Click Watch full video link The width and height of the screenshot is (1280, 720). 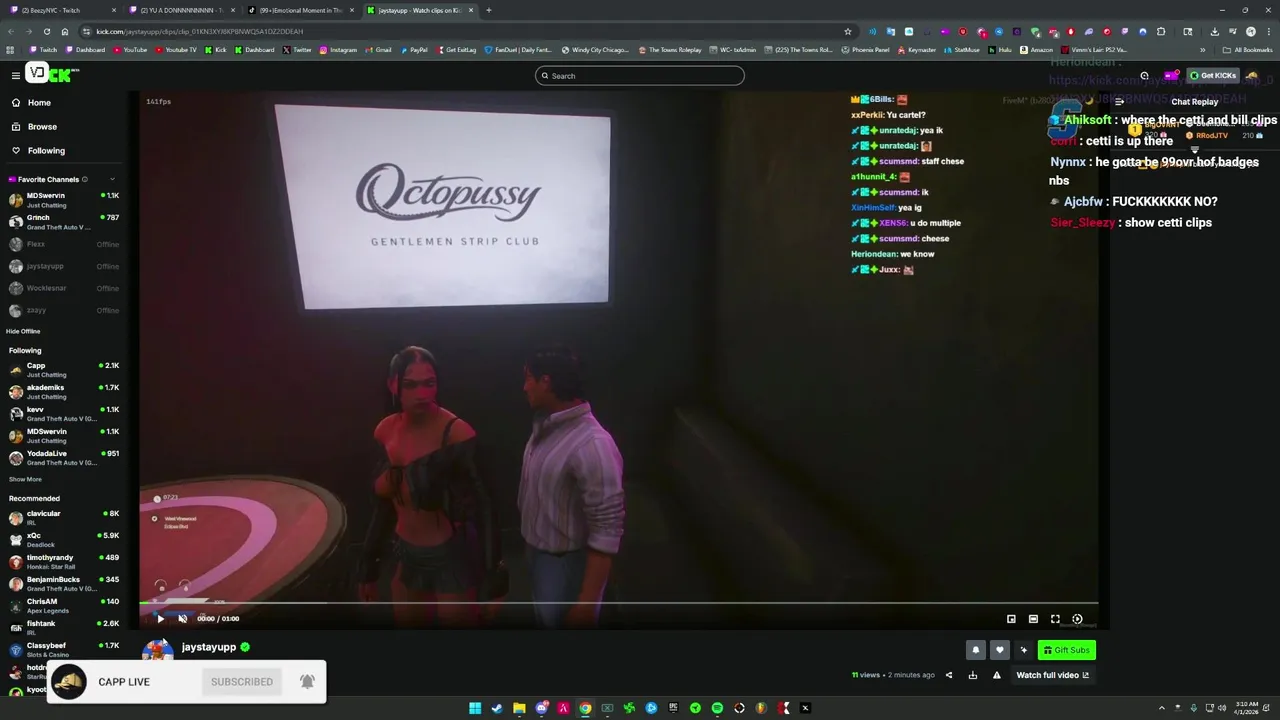coord(1053,675)
